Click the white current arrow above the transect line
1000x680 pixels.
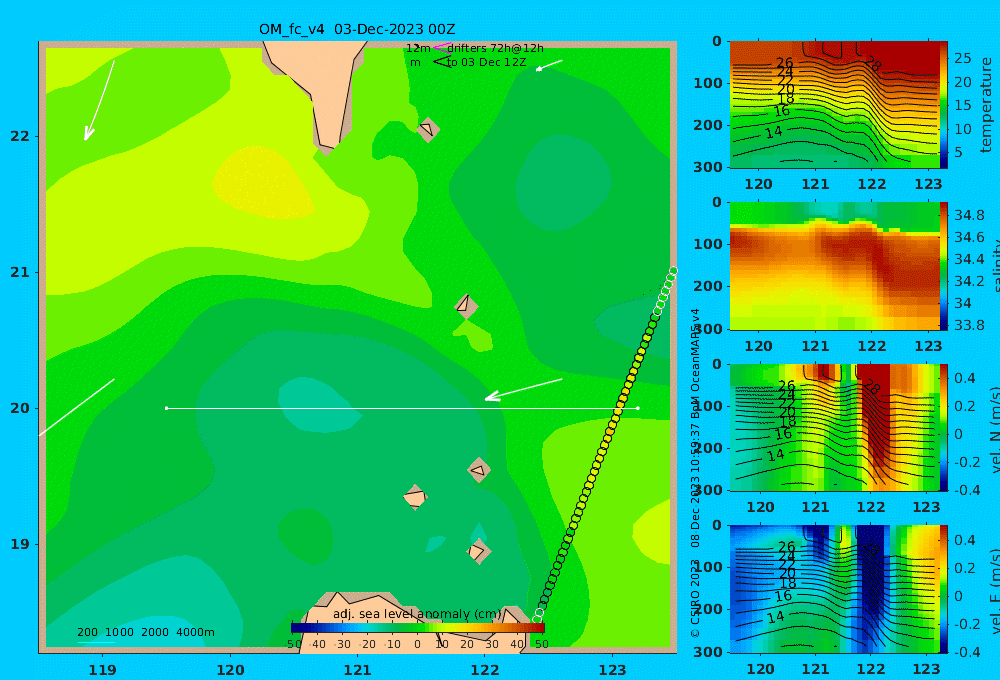pos(524,390)
